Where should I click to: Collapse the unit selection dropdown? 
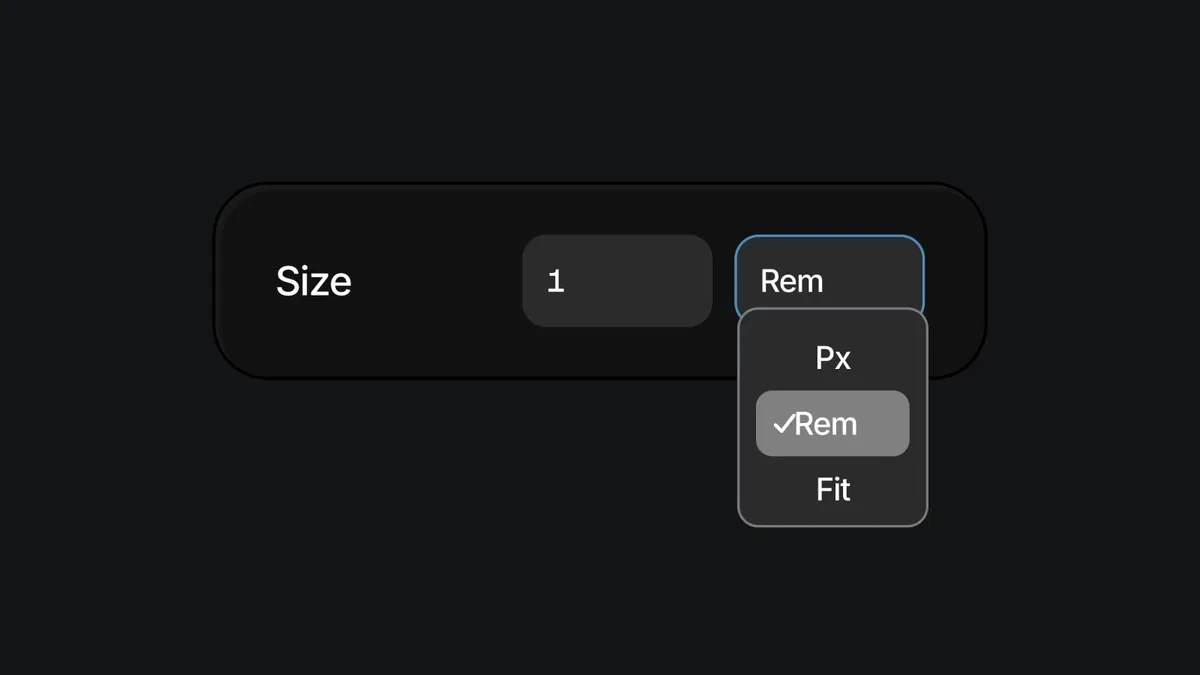pyautogui.click(x=829, y=274)
